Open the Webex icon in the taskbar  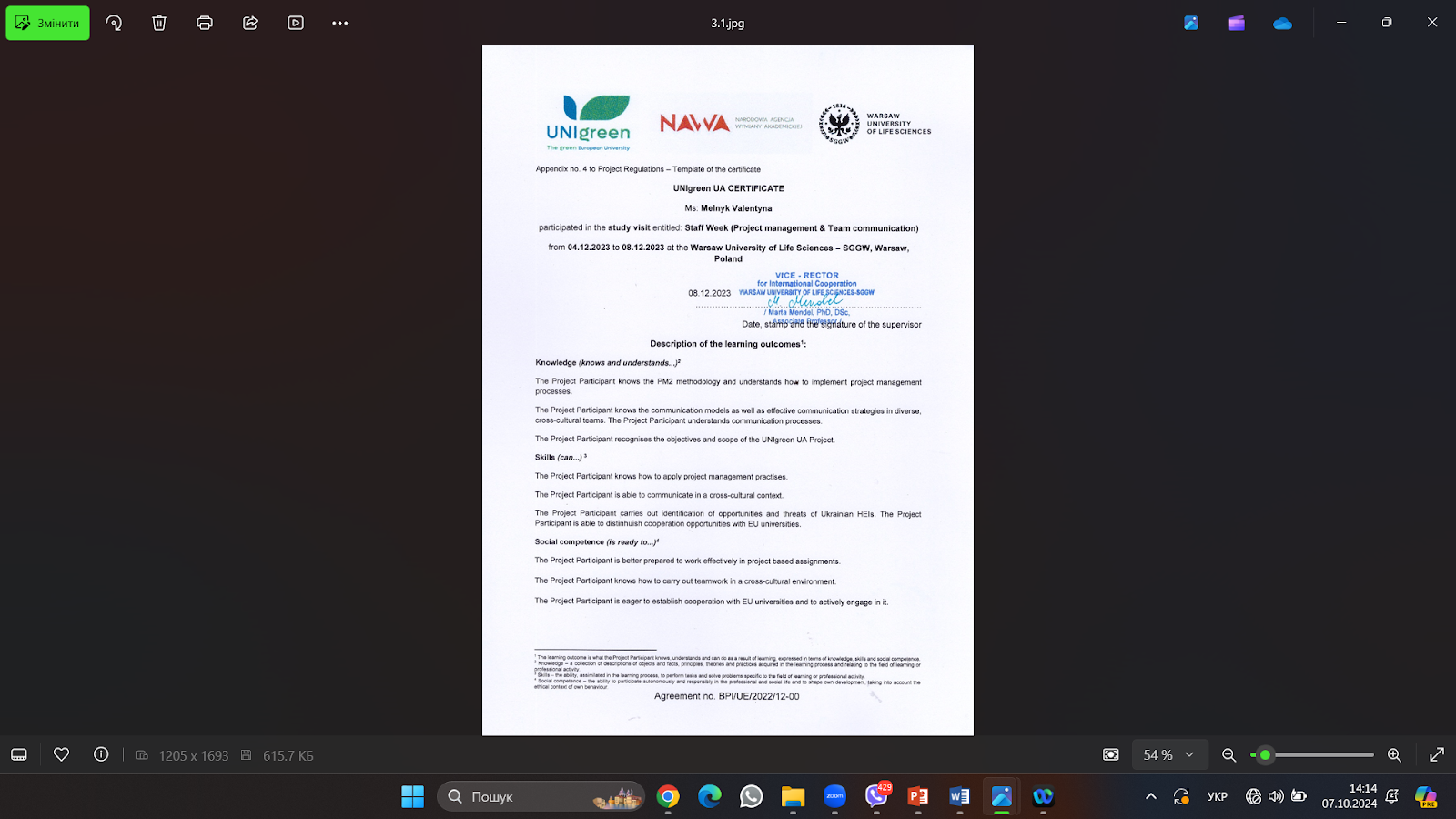[1043, 796]
